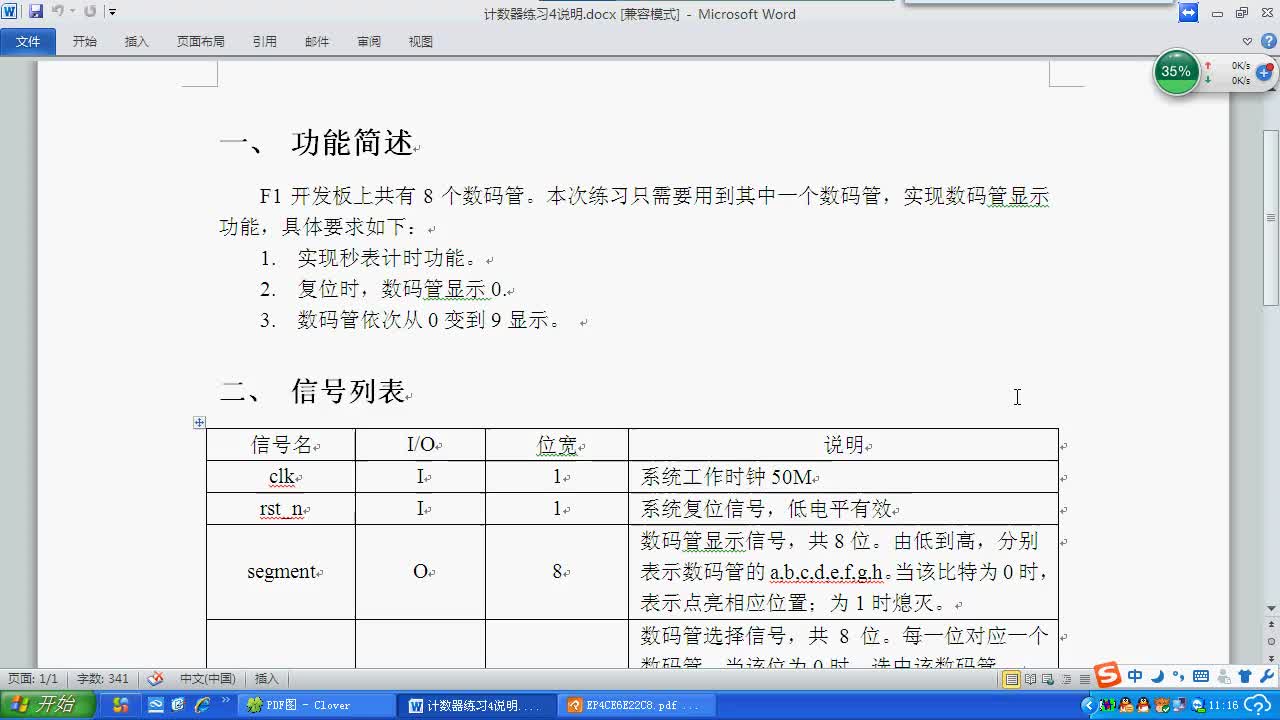Open the 视图 ribbon tab
1280x720 pixels.
pos(421,42)
